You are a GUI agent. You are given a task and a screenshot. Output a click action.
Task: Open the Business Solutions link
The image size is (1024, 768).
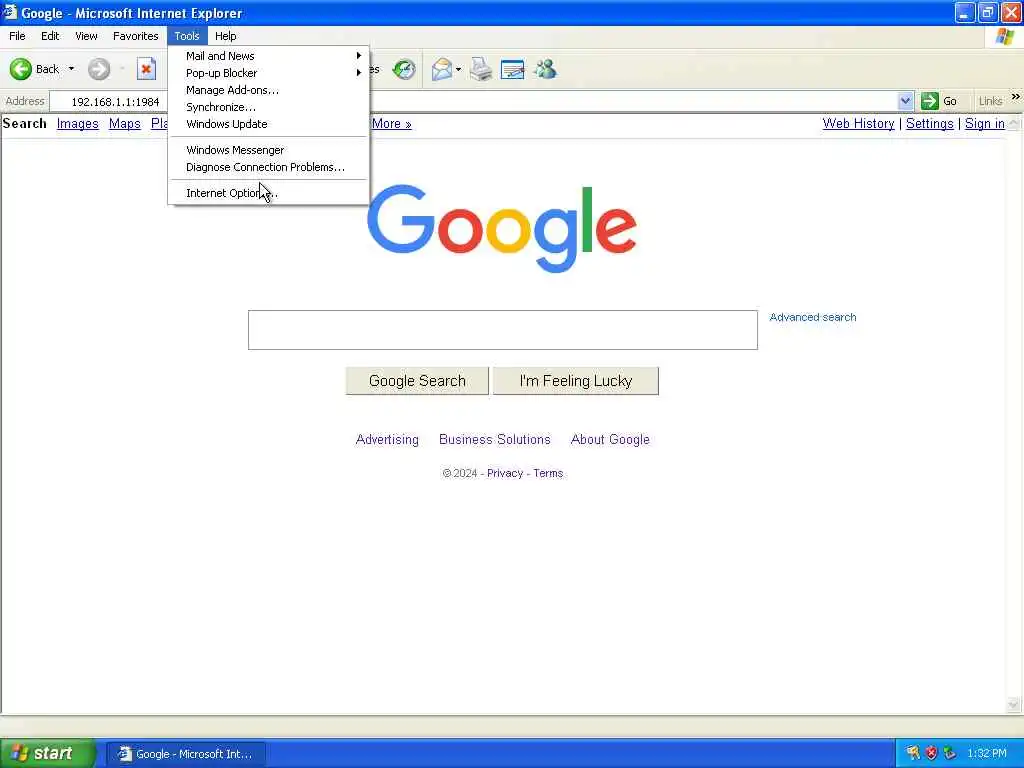tap(495, 440)
